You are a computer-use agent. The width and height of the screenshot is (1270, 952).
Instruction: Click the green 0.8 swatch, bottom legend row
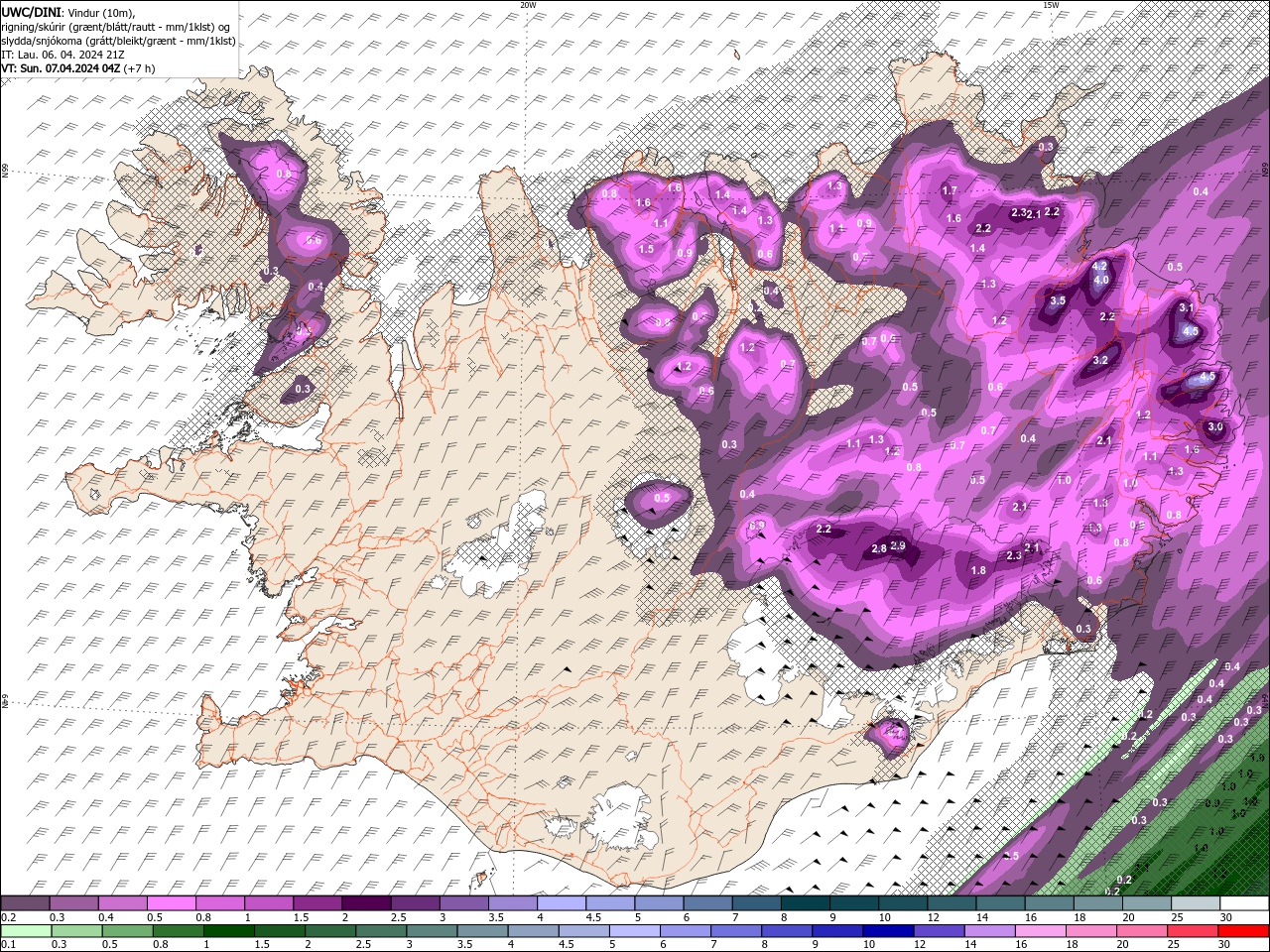point(178,931)
